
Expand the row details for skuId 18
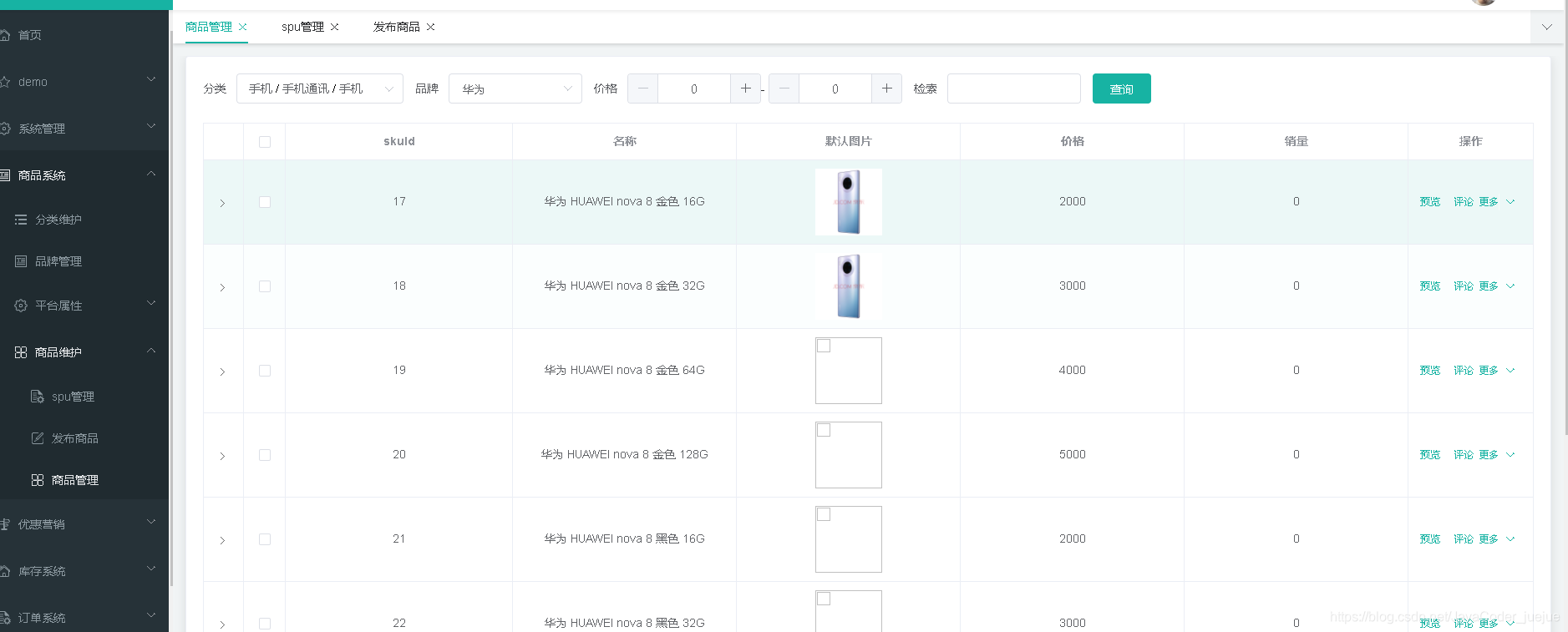pos(222,287)
